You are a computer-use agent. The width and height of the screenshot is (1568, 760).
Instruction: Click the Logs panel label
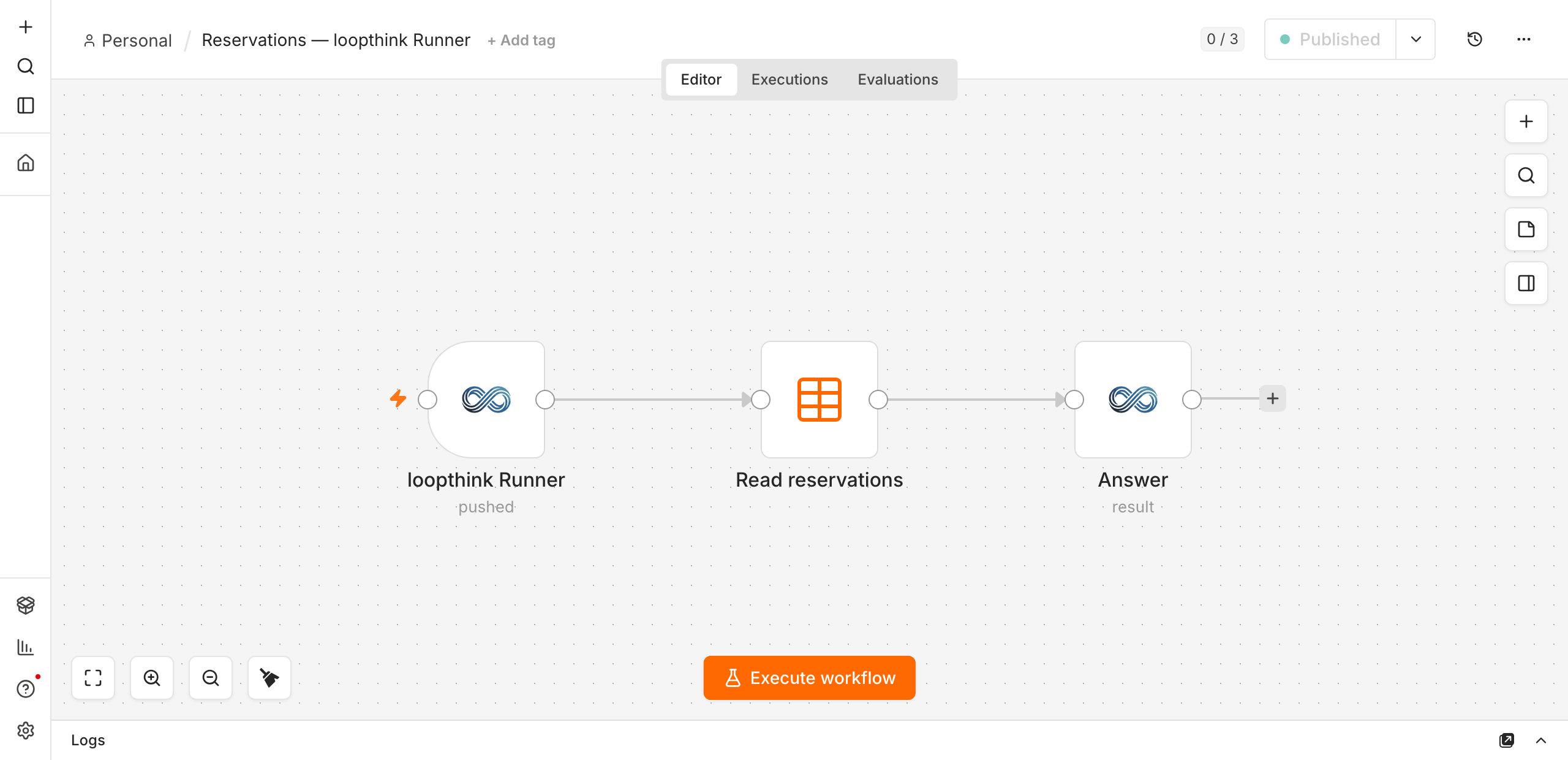click(88, 740)
